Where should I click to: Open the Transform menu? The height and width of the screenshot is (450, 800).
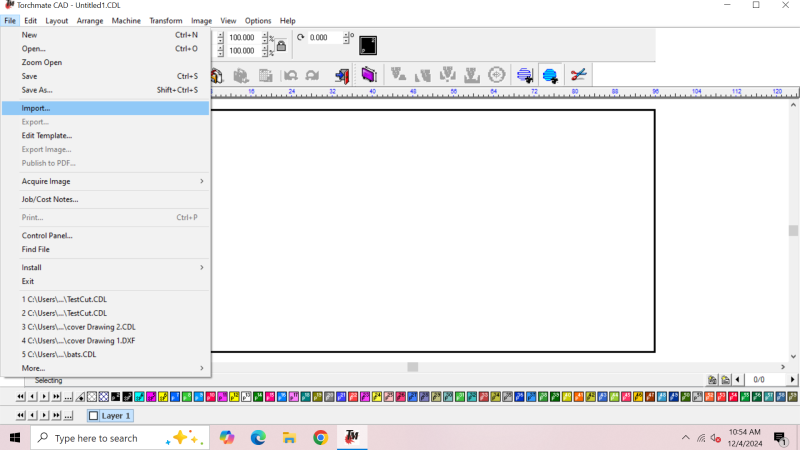click(165, 20)
